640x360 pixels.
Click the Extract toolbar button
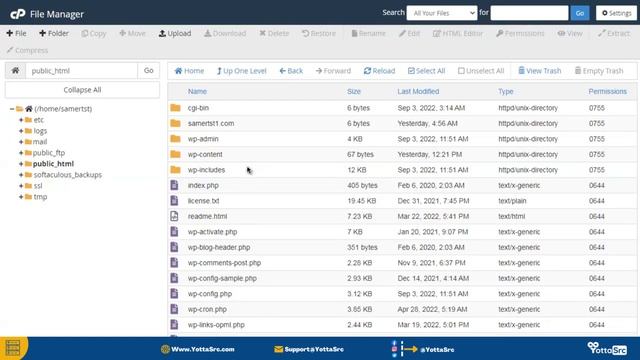point(614,33)
